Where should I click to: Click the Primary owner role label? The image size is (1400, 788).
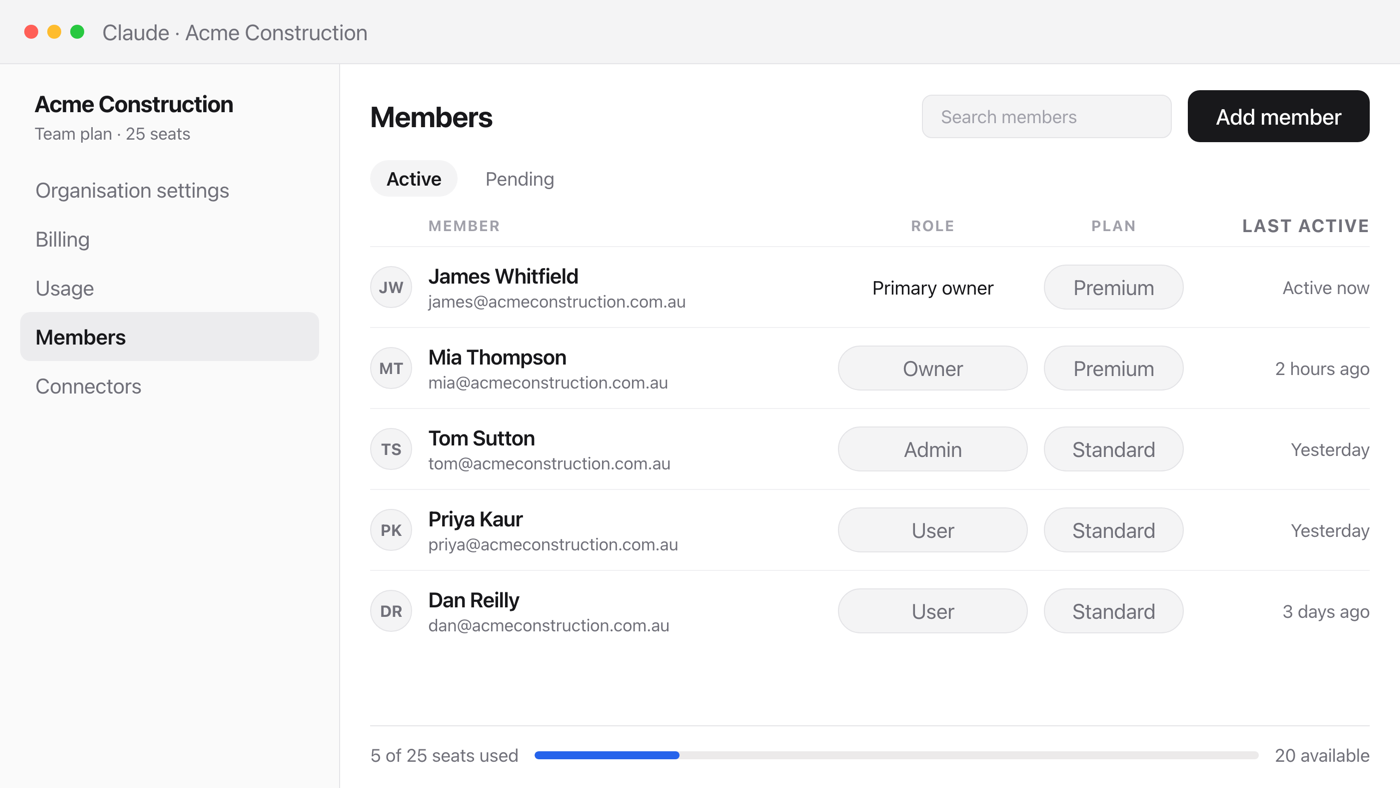932,288
